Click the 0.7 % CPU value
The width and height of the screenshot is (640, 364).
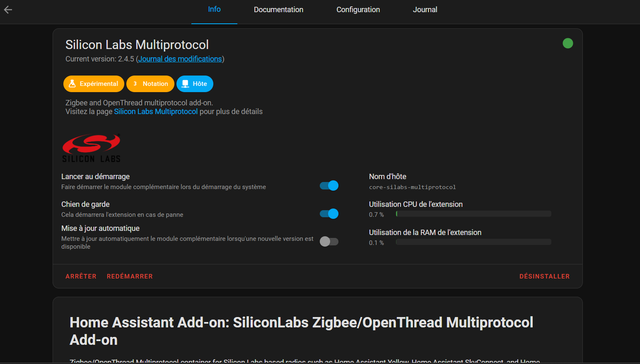click(376, 215)
